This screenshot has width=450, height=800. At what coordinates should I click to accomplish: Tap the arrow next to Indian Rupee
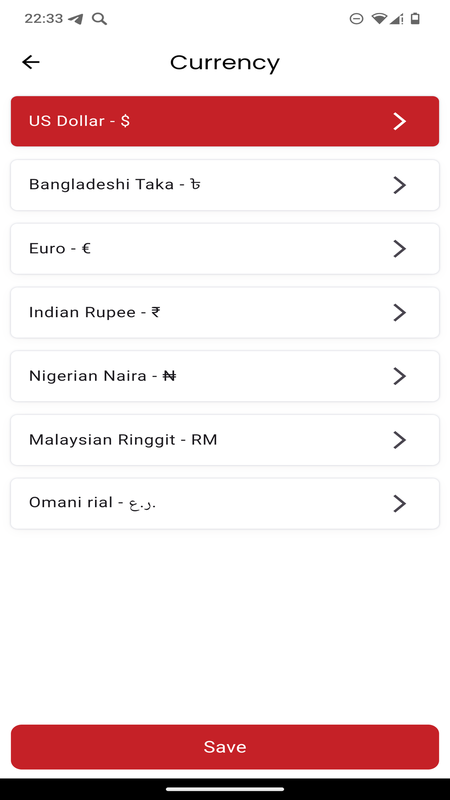click(x=399, y=313)
